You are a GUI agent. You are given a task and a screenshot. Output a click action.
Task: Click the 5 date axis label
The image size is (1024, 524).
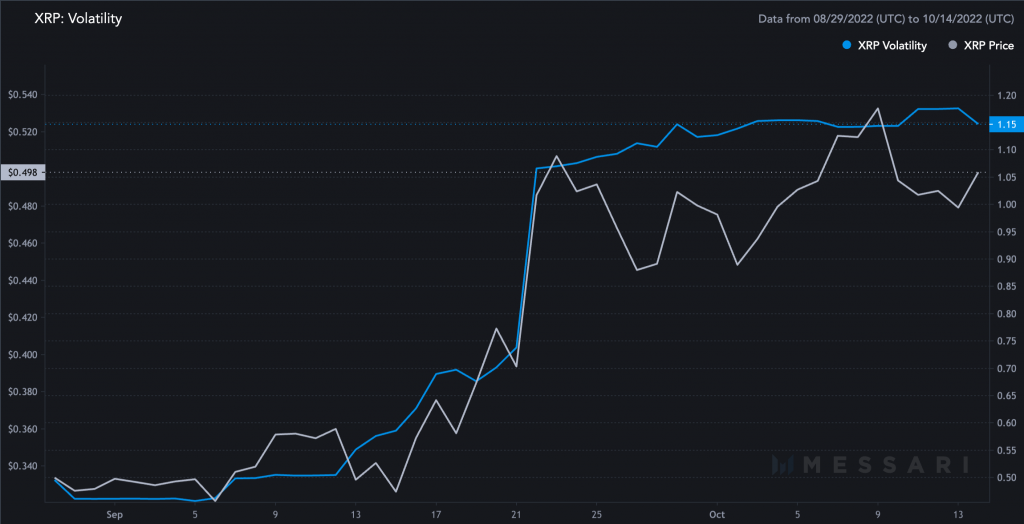coord(195,514)
